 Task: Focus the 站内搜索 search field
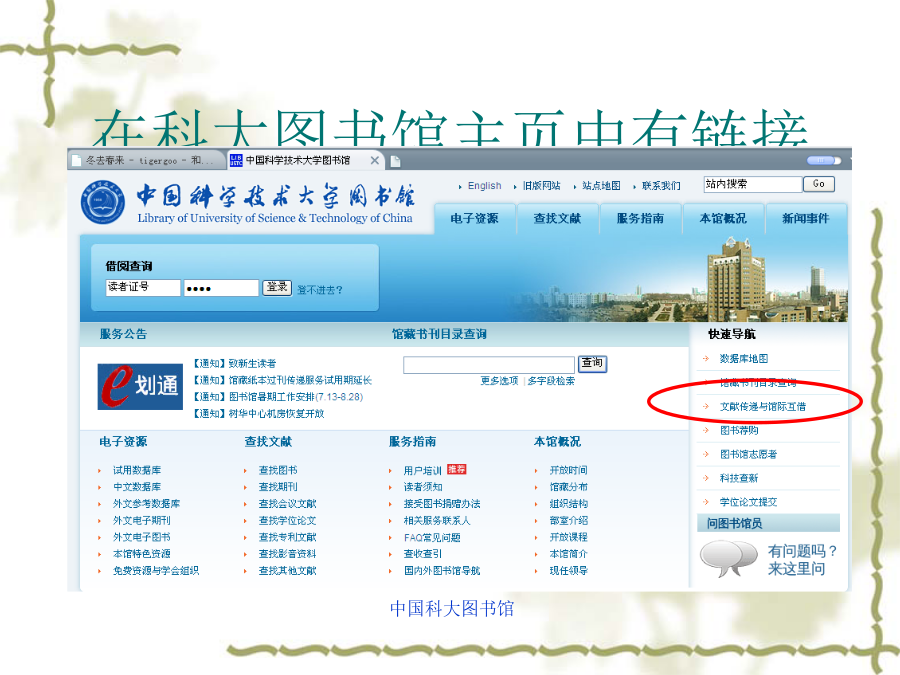click(x=753, y=184)
